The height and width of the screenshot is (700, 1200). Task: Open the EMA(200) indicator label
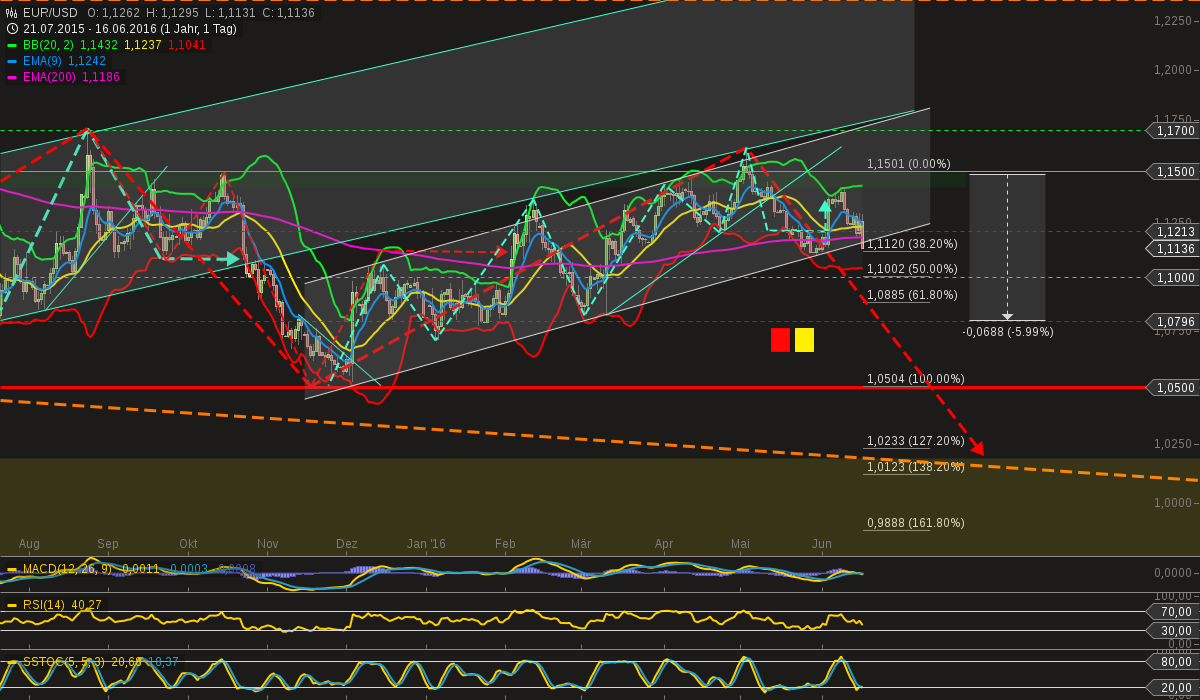50,77
